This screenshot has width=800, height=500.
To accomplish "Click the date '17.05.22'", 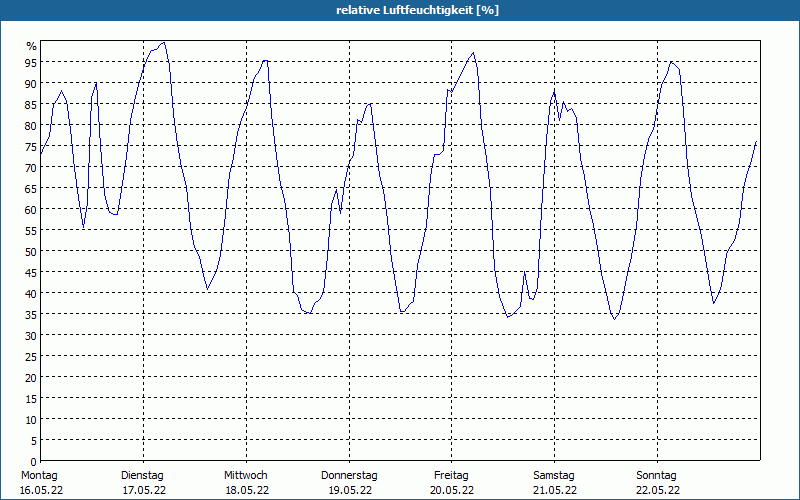I will pyautogui.click(x=144, y=490).
